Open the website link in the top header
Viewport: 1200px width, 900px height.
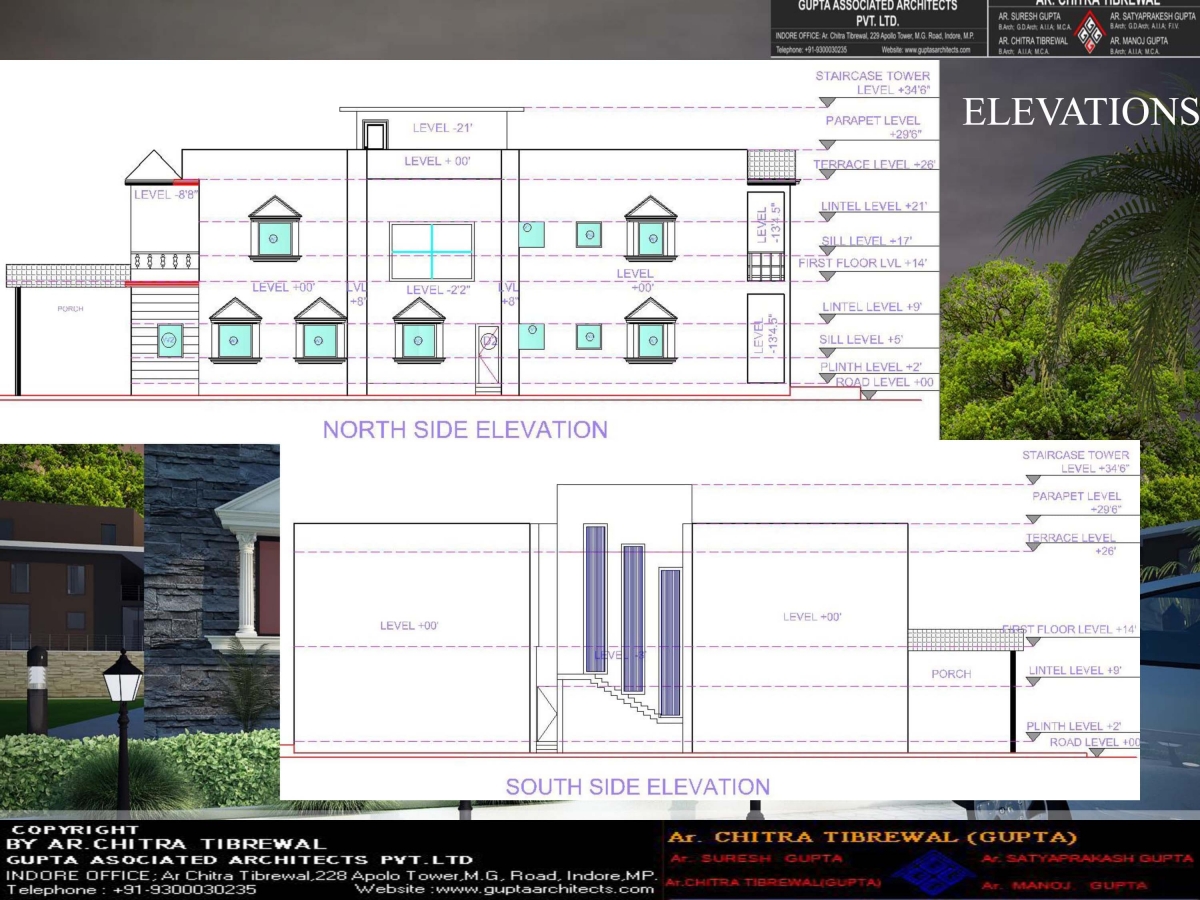pos(926,49)
